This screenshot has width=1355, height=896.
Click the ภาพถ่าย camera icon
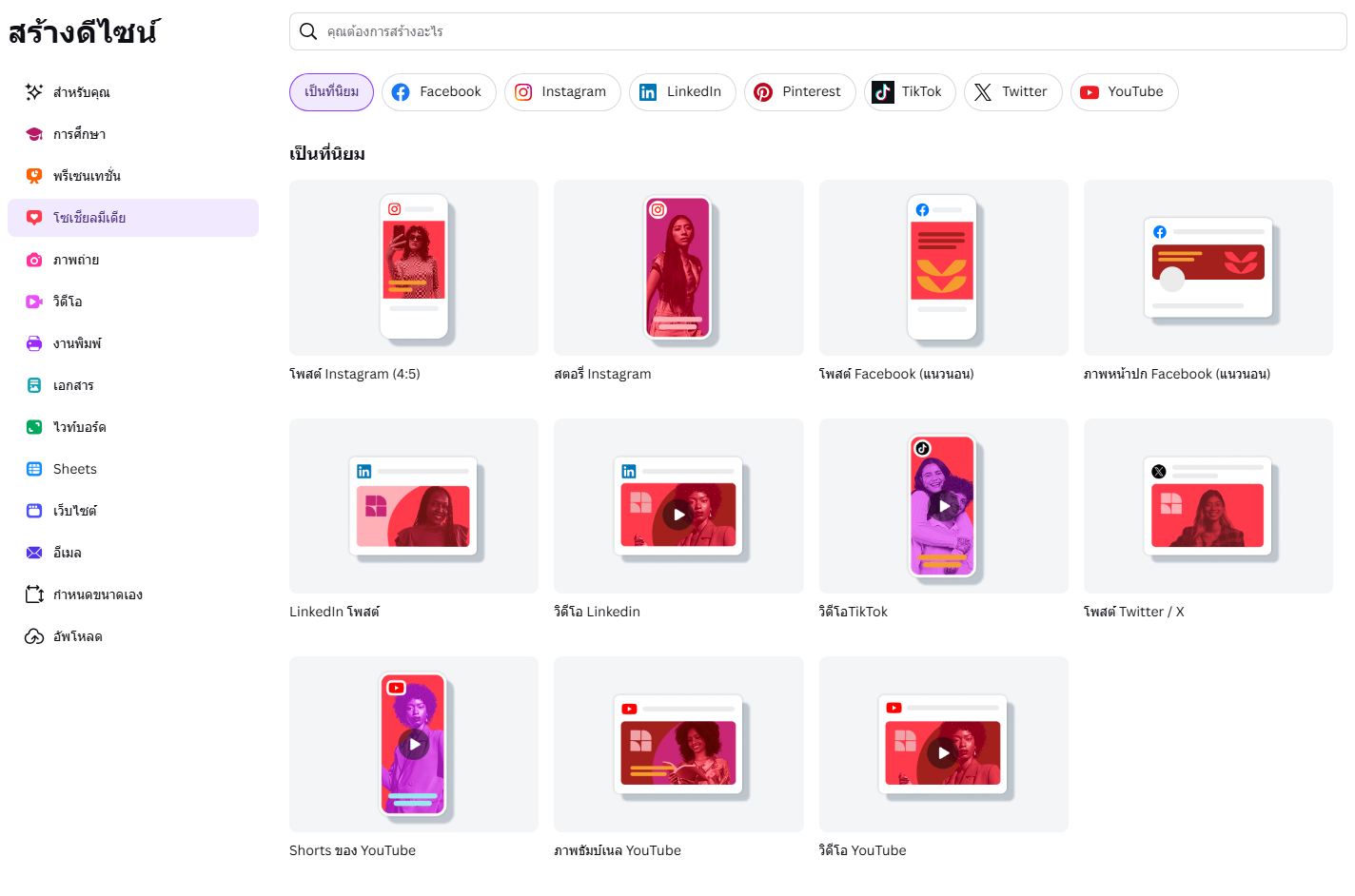34,260
